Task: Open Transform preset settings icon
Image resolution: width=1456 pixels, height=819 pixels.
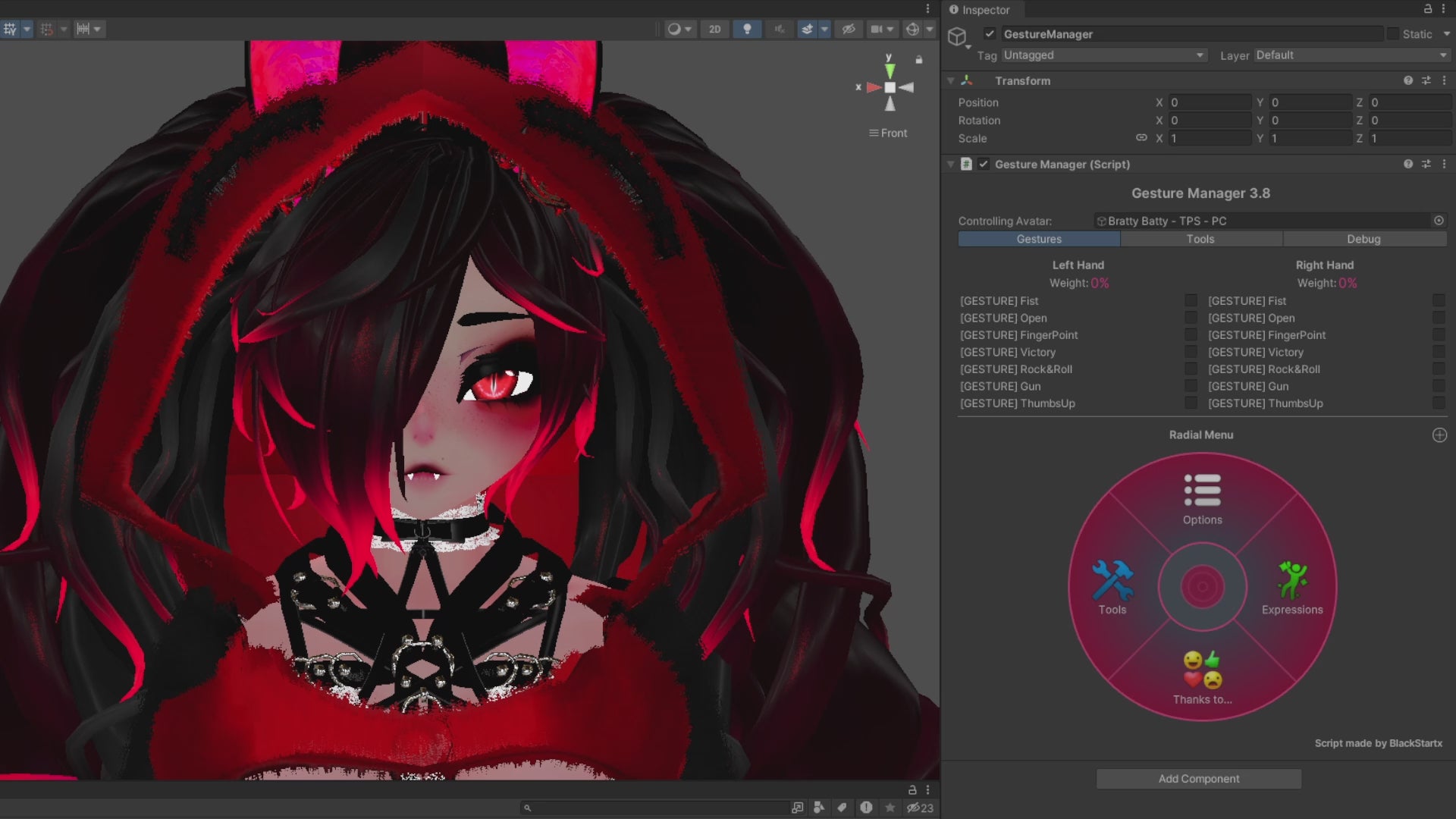Action: point(1426,80)
